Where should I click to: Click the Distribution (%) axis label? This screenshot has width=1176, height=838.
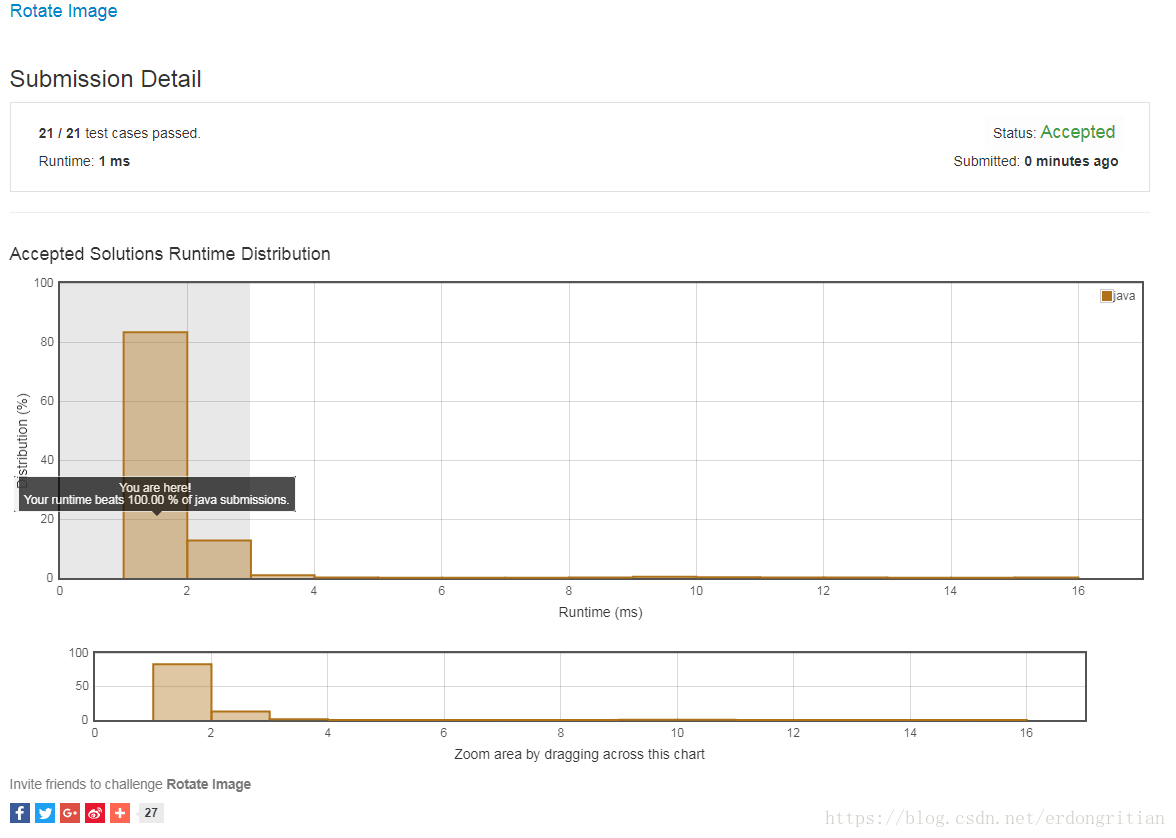click(22, 440)
